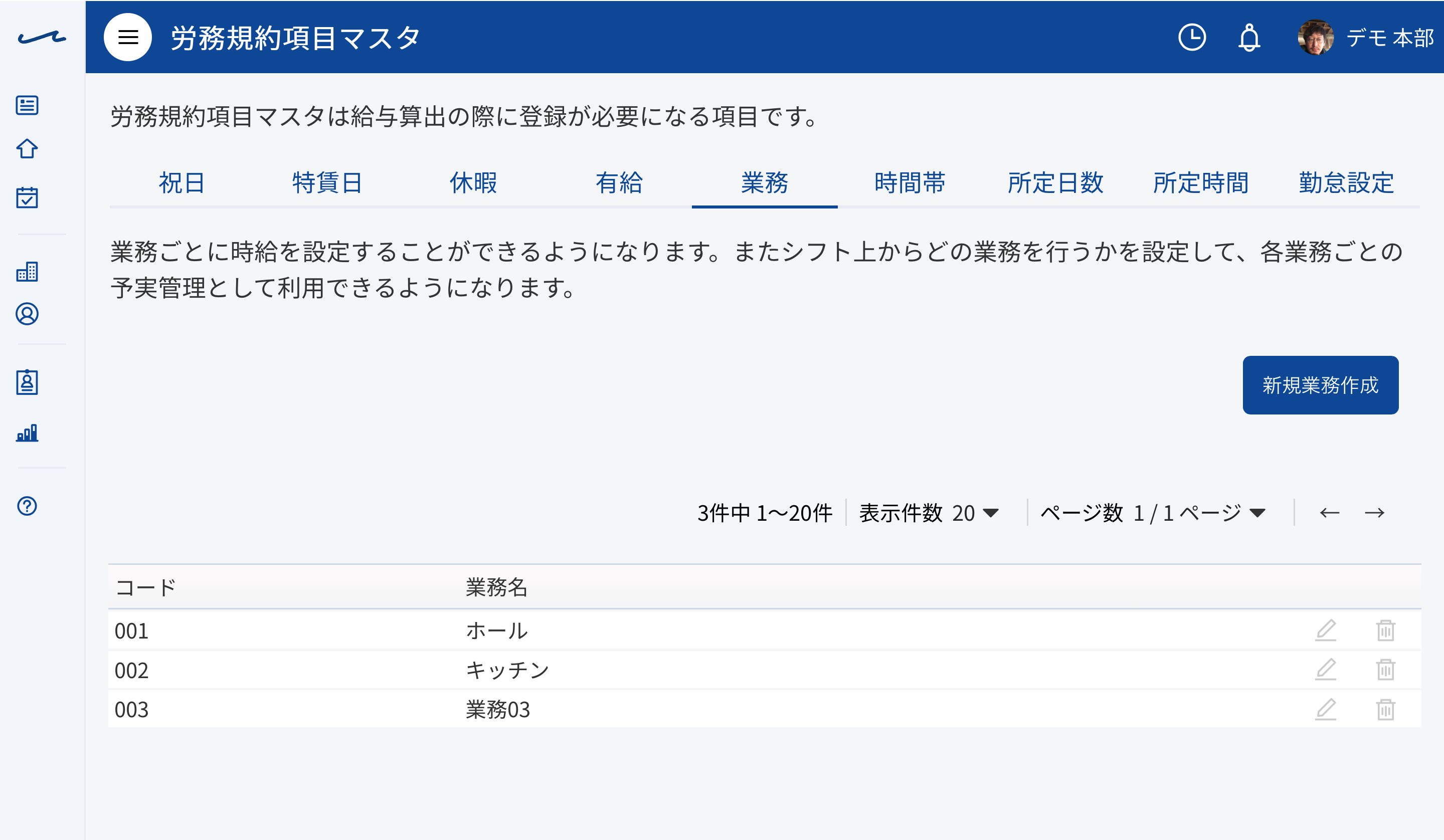Viewport: 1444px width, 840px height.
Task: Click the 新規業務作成 button
Action: tap(1320, 385)
